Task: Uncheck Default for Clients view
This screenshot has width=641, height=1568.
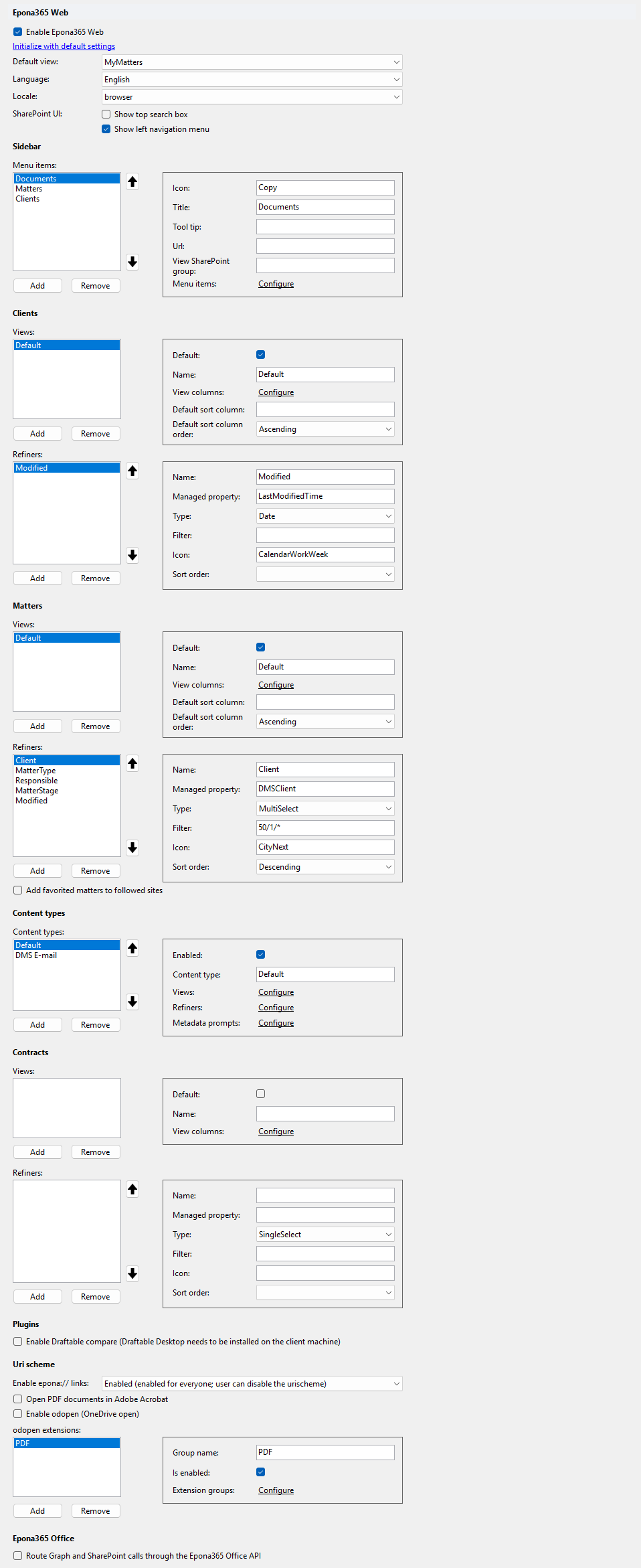Action: click(261, 355)
